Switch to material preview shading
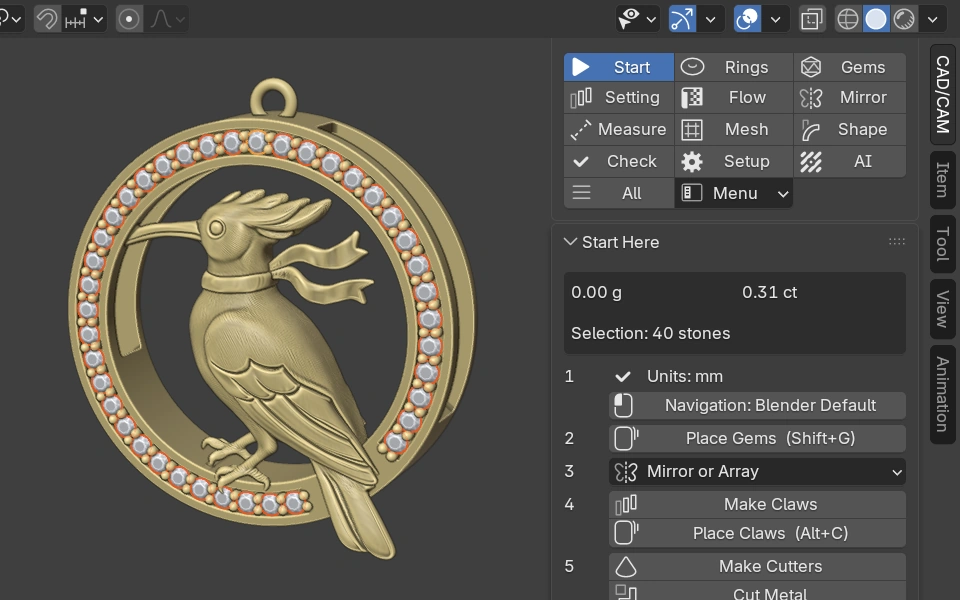 [x=904, y=19]
